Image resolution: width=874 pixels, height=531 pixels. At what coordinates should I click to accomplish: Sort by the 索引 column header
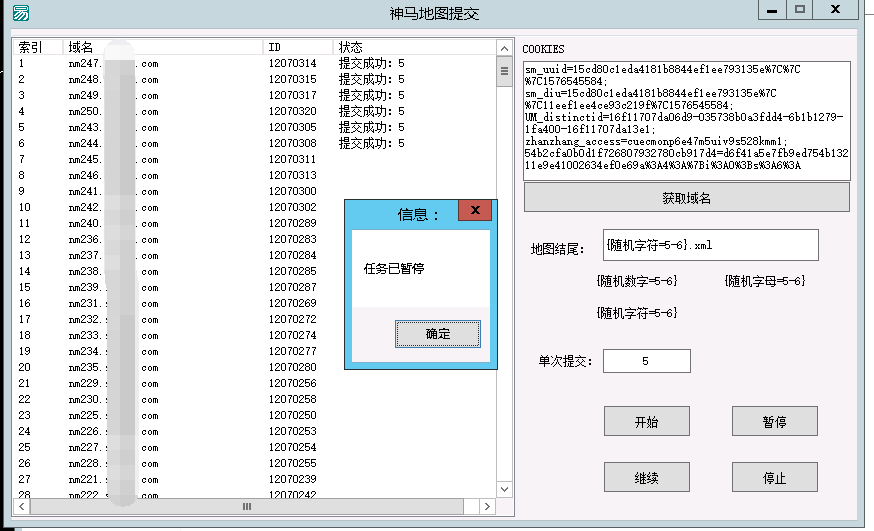pyautogui.click(x=37, y=47)
